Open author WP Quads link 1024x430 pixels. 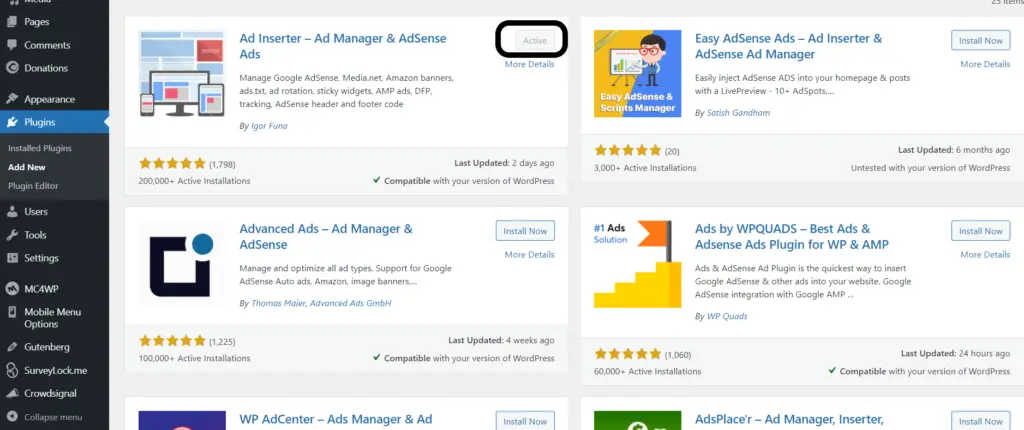[727, 316]
